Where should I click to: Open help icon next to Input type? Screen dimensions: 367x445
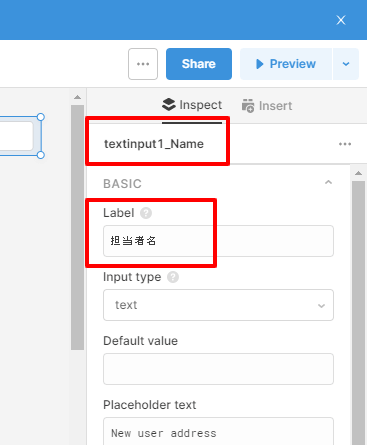pos(173,277)
